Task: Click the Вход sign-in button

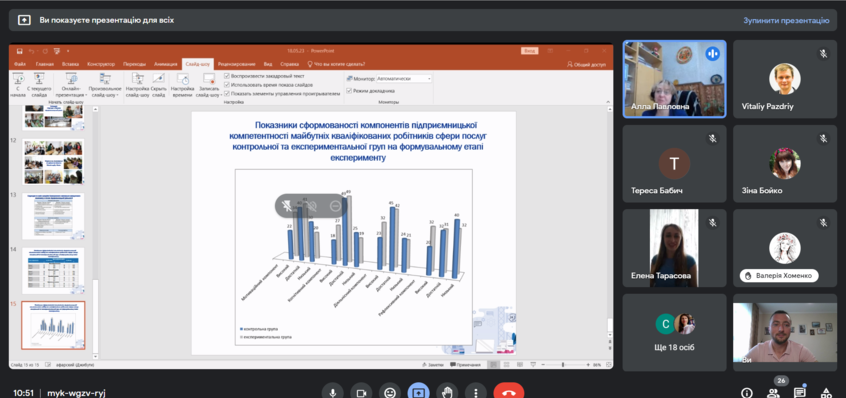Action: (x=529, y=51)
